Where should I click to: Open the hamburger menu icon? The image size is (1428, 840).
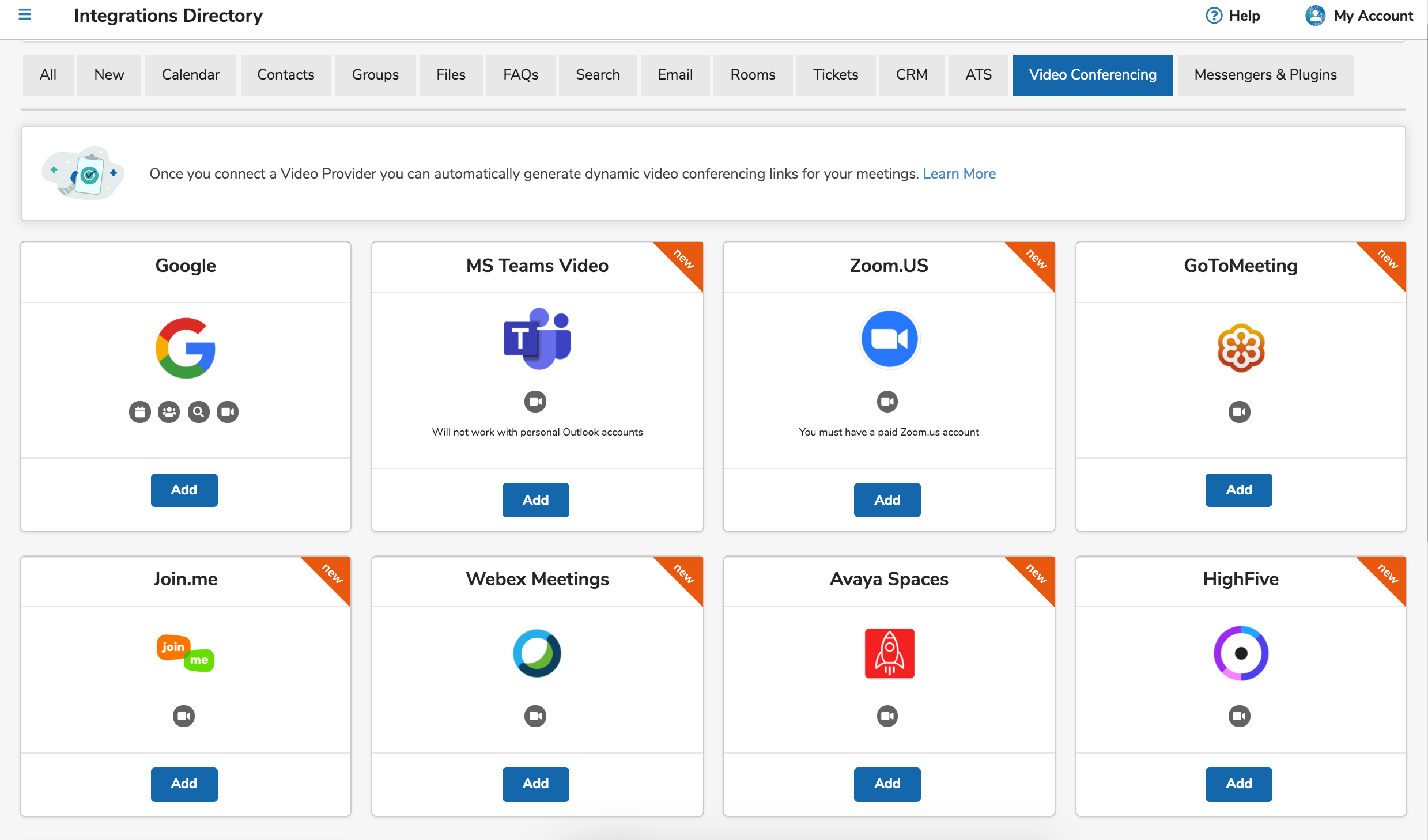(25, 14)
